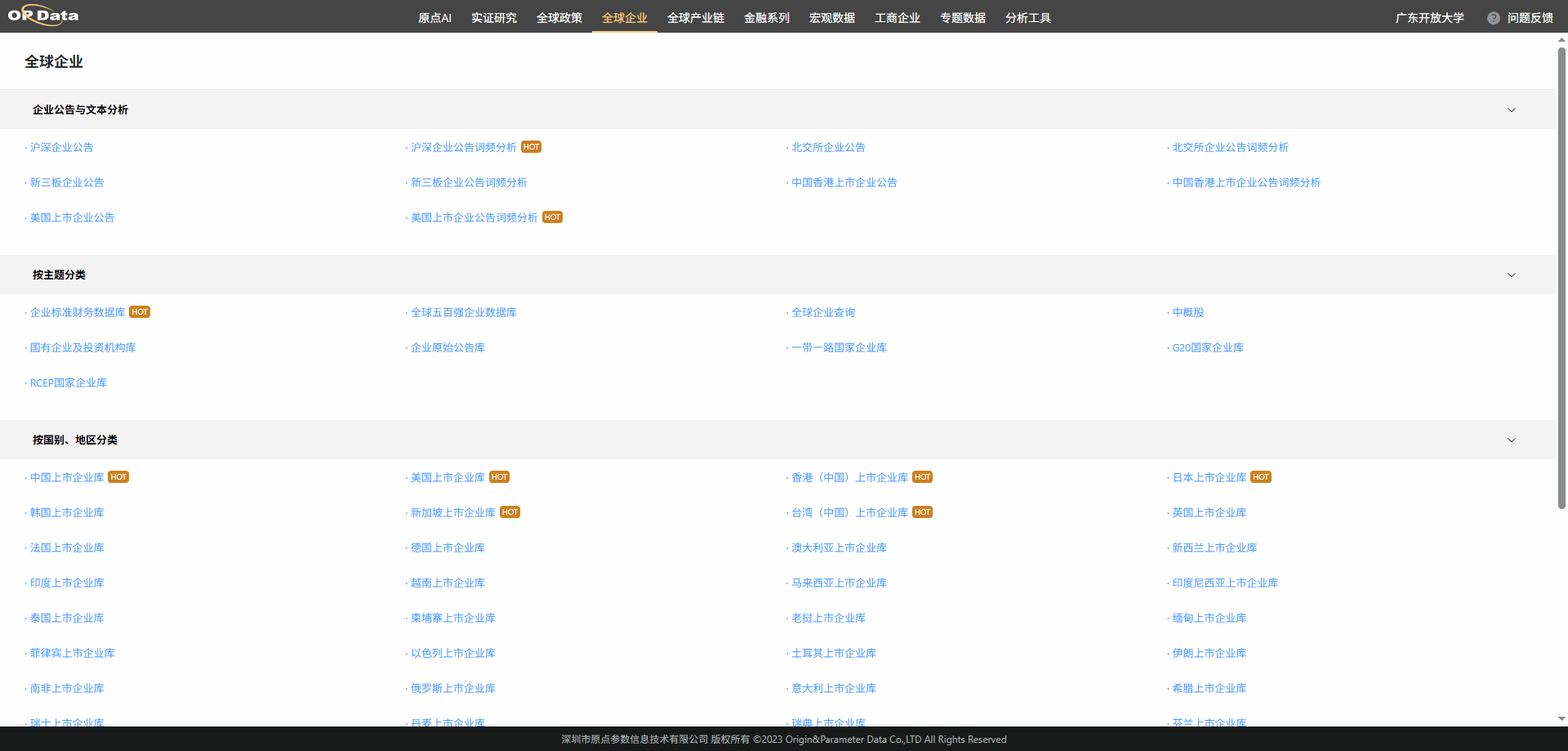
Task: Open 中国上市企业库 database
Action: 67,478
